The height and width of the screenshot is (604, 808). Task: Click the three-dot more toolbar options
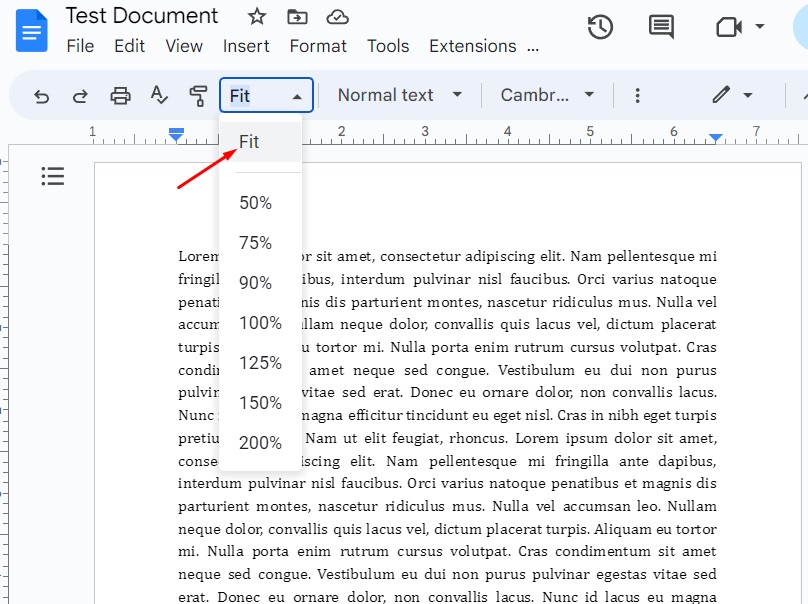tap(637, 96)
